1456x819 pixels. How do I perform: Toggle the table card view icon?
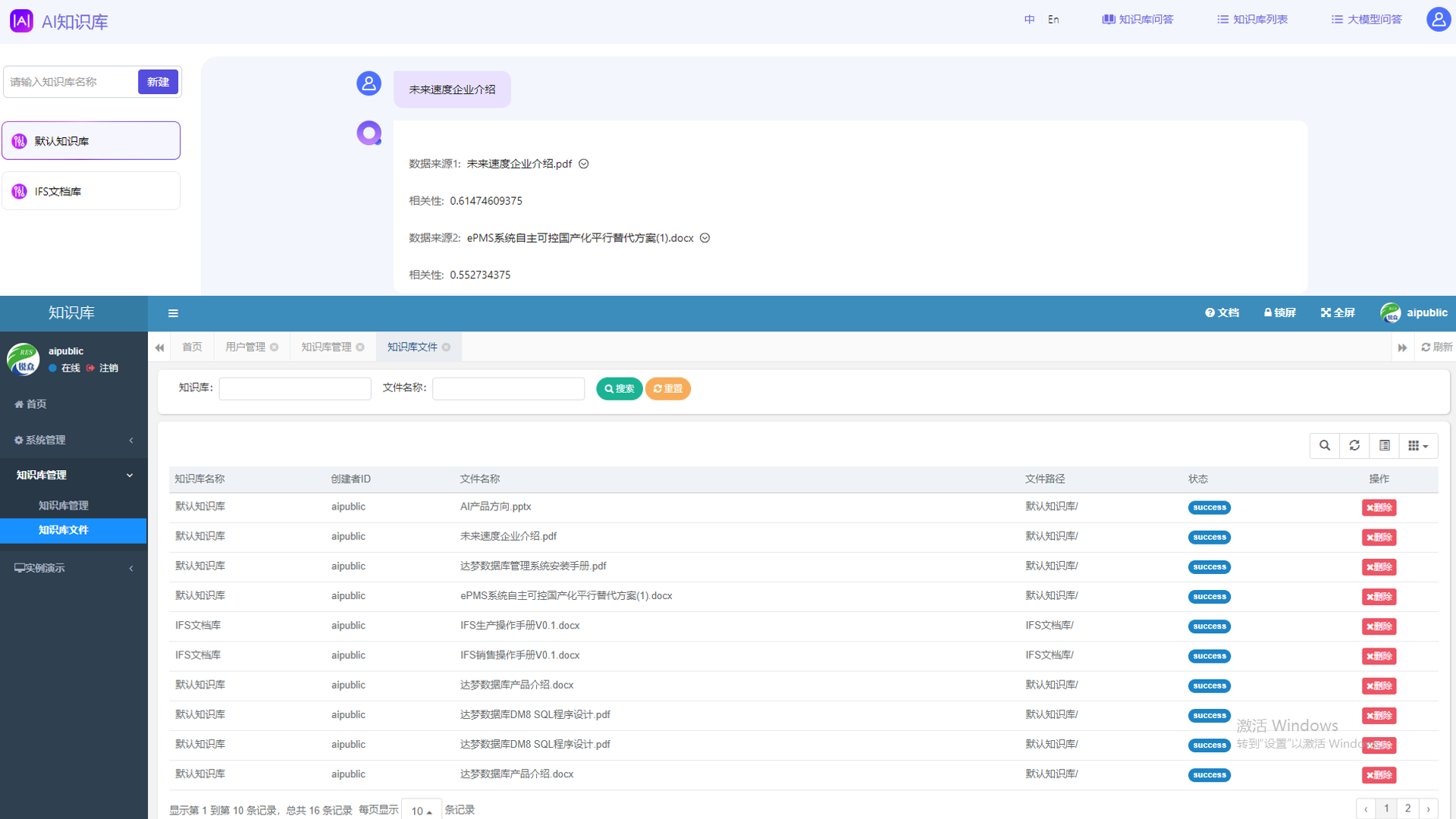pos(1384,446)
